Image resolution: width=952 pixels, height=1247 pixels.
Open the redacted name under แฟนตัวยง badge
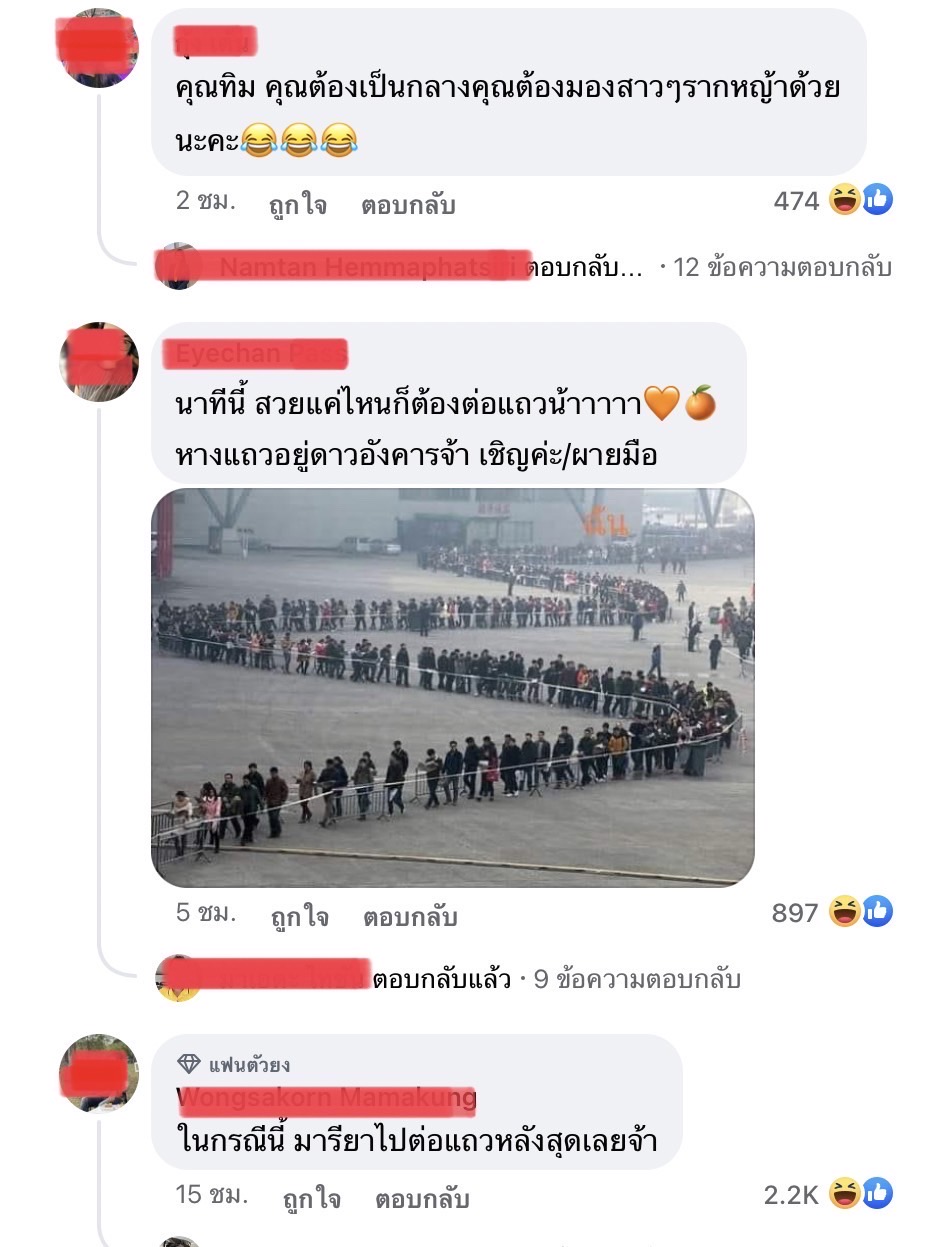326,1101
